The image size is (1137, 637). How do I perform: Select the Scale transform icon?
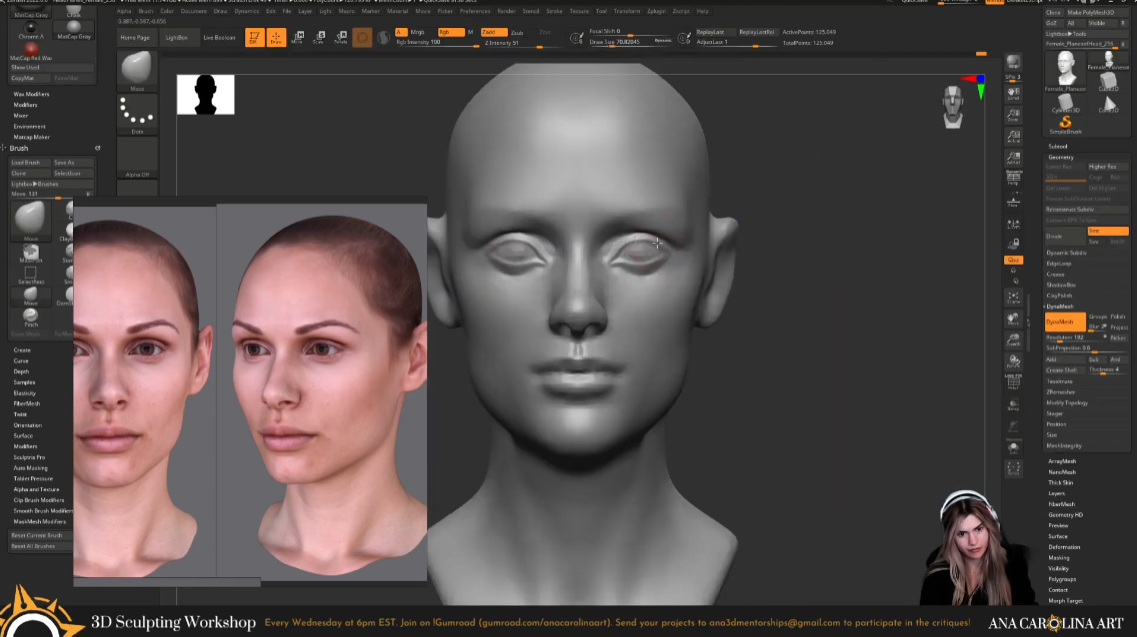(319, 38)
